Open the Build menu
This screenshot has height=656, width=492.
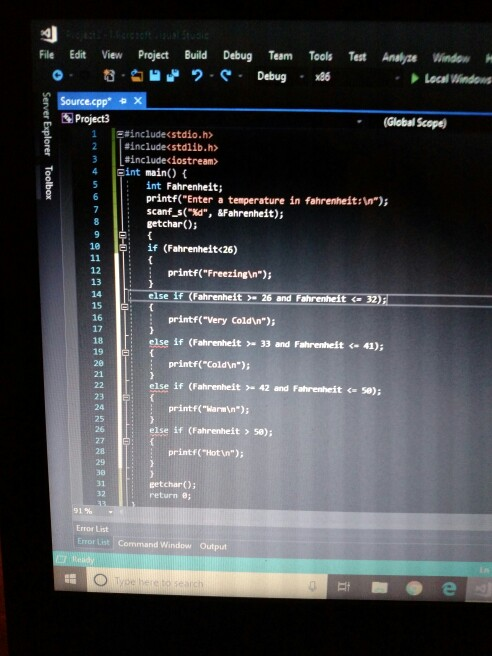click(195, 55)
